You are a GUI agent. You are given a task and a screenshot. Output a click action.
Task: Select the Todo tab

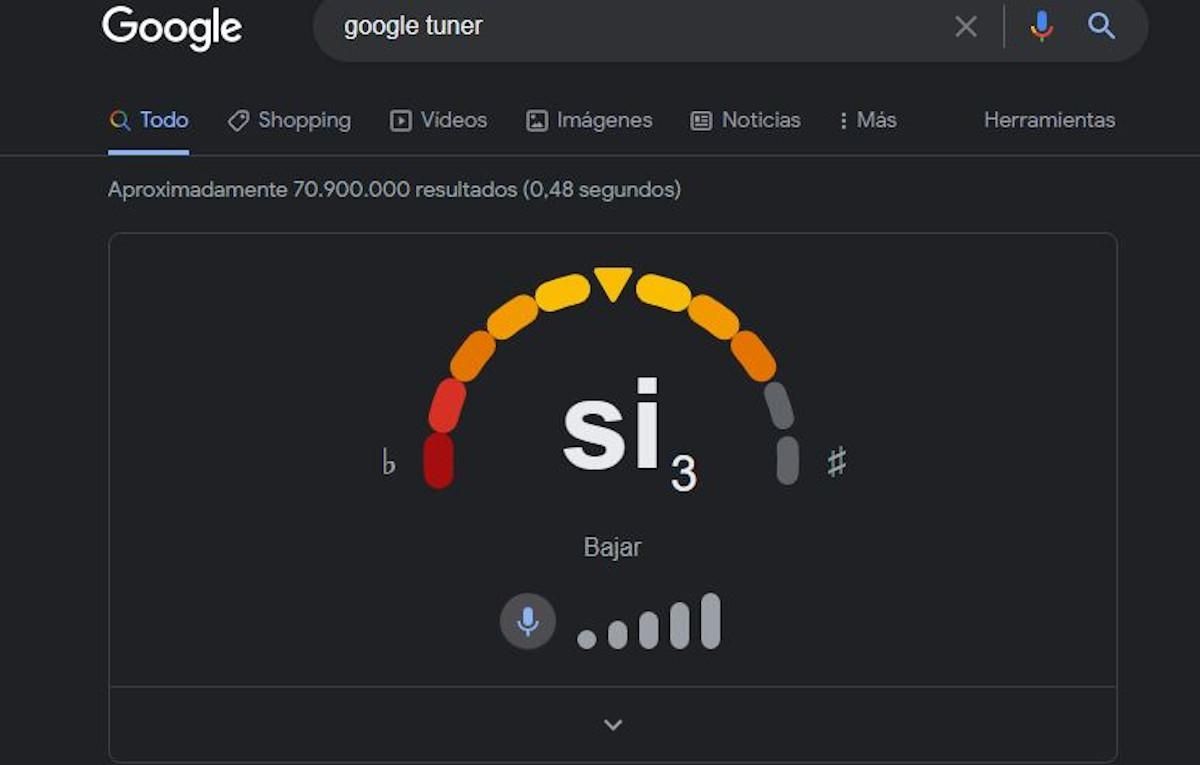coord(149,121)
